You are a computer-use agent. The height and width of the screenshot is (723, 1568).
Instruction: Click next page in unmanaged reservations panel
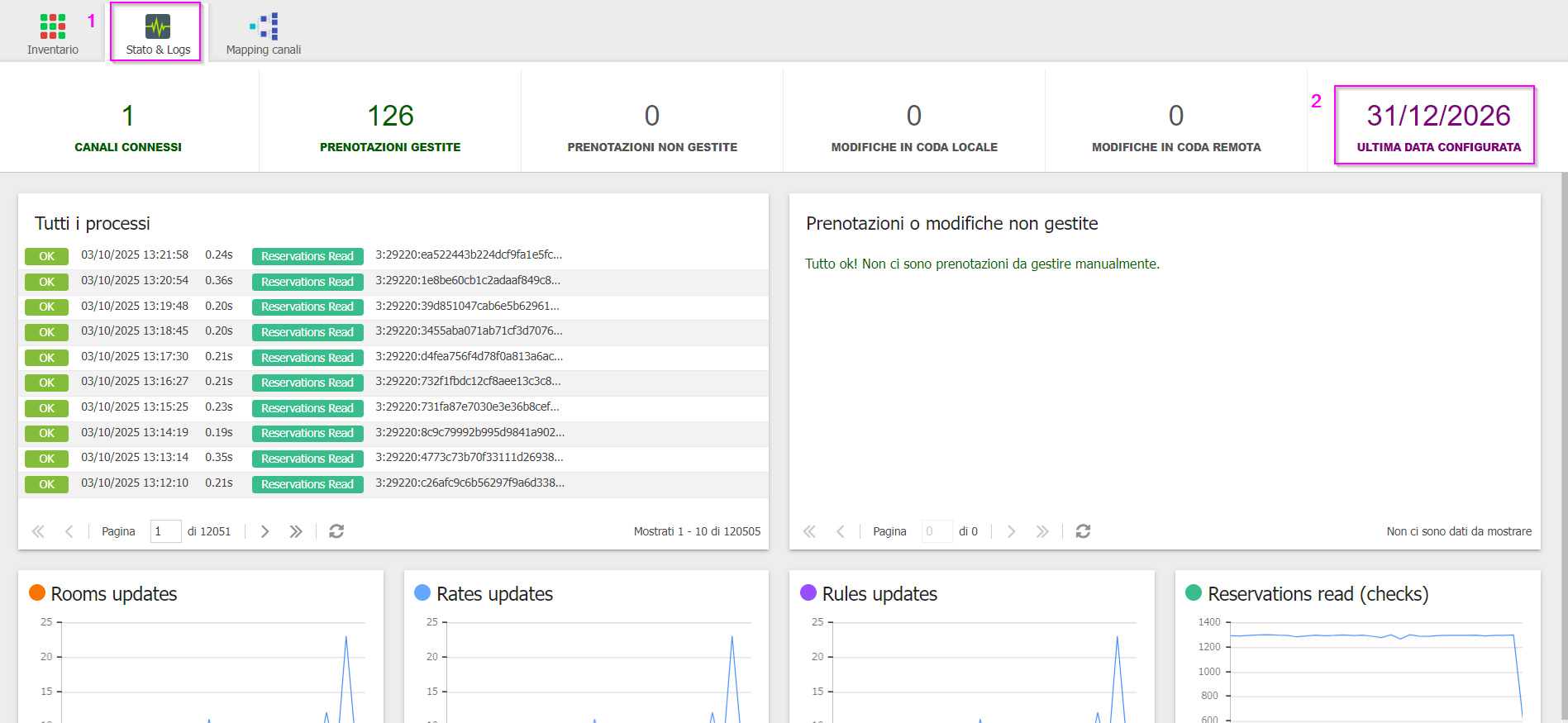[x=1011, y=531]
